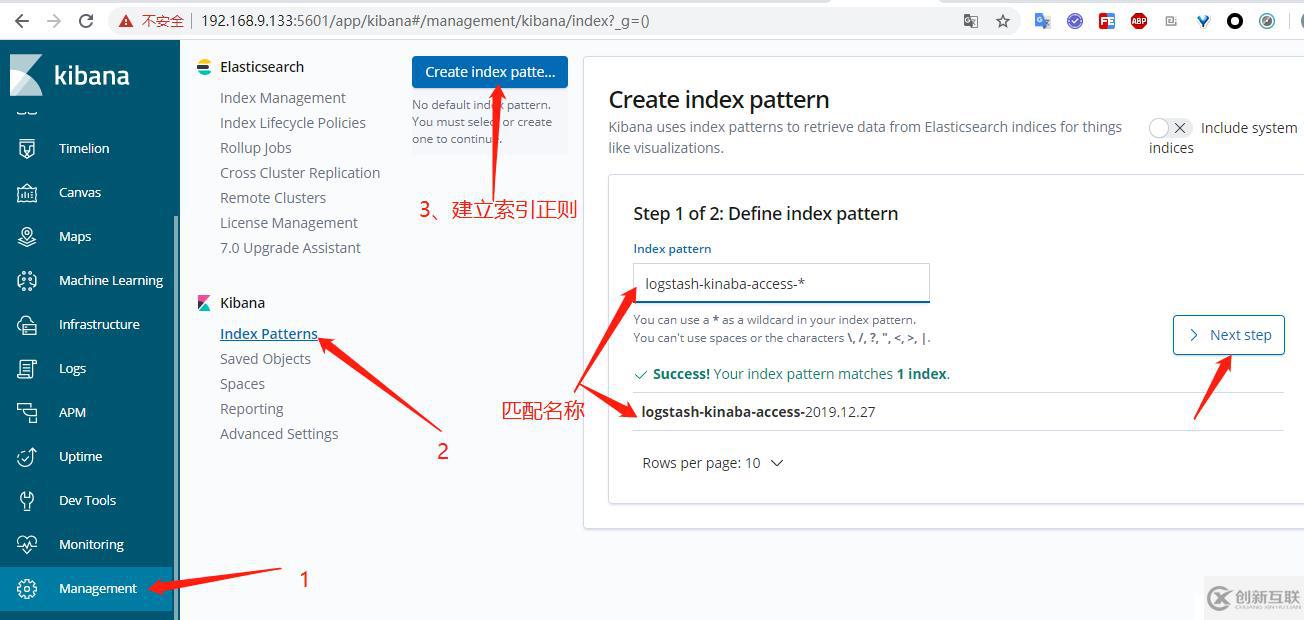Open Index Lifecycle Policies

pyautogui.click(x=293, y=123)
